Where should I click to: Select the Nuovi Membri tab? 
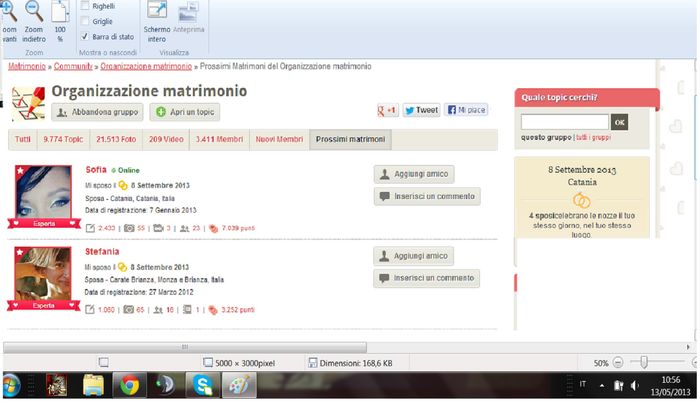pyautogui.click(x=277, y=139)
